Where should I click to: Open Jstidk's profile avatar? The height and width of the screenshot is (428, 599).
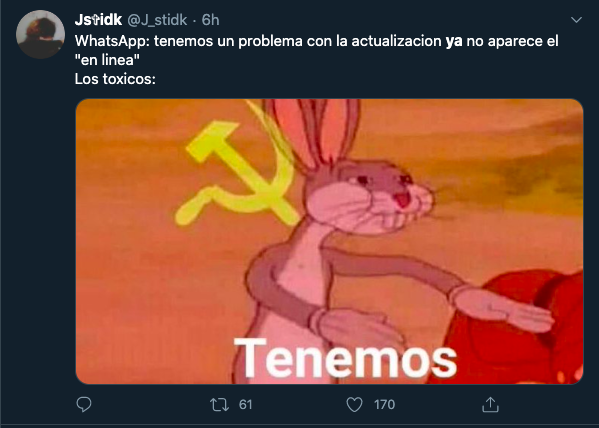(40, 34)
